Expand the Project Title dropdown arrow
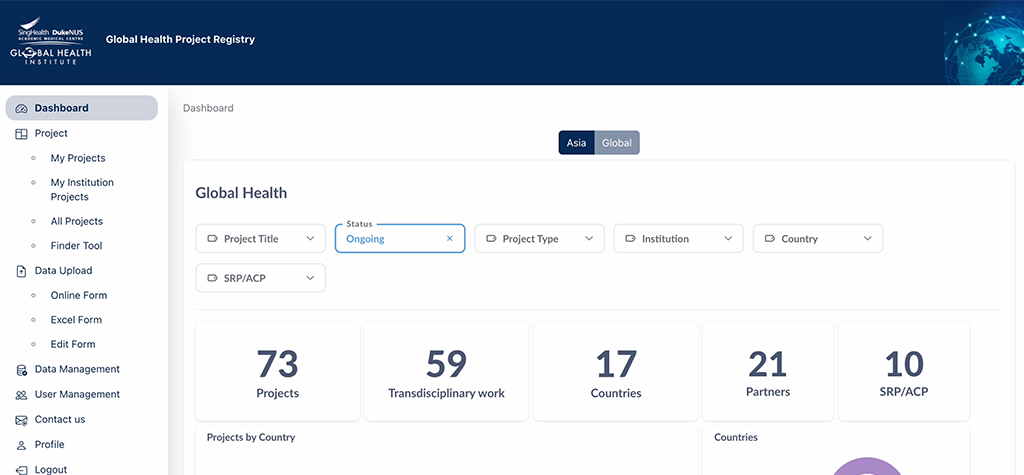The height and width of the screenshot is (475, 1024). [x=310, y=238]
